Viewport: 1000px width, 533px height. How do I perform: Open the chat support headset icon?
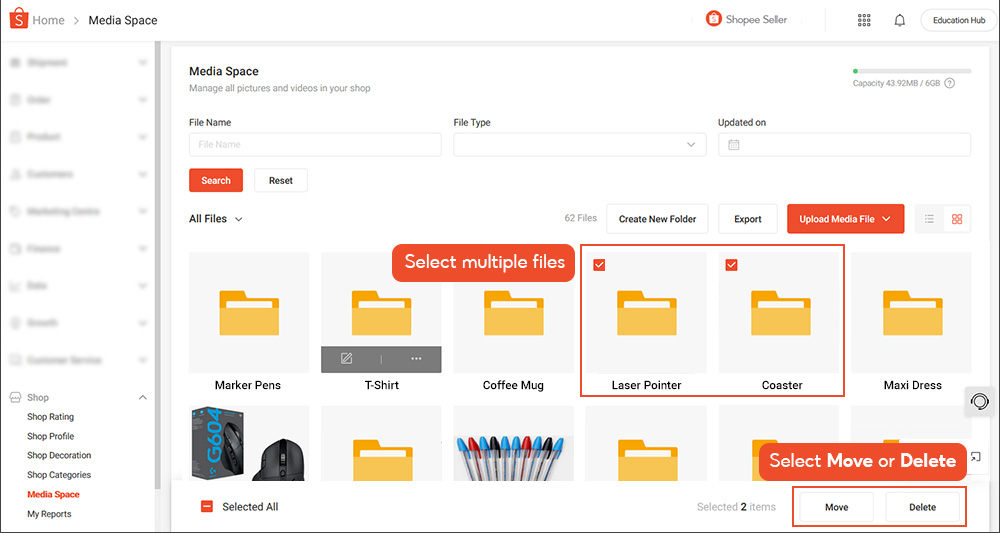tap(980, 402)
